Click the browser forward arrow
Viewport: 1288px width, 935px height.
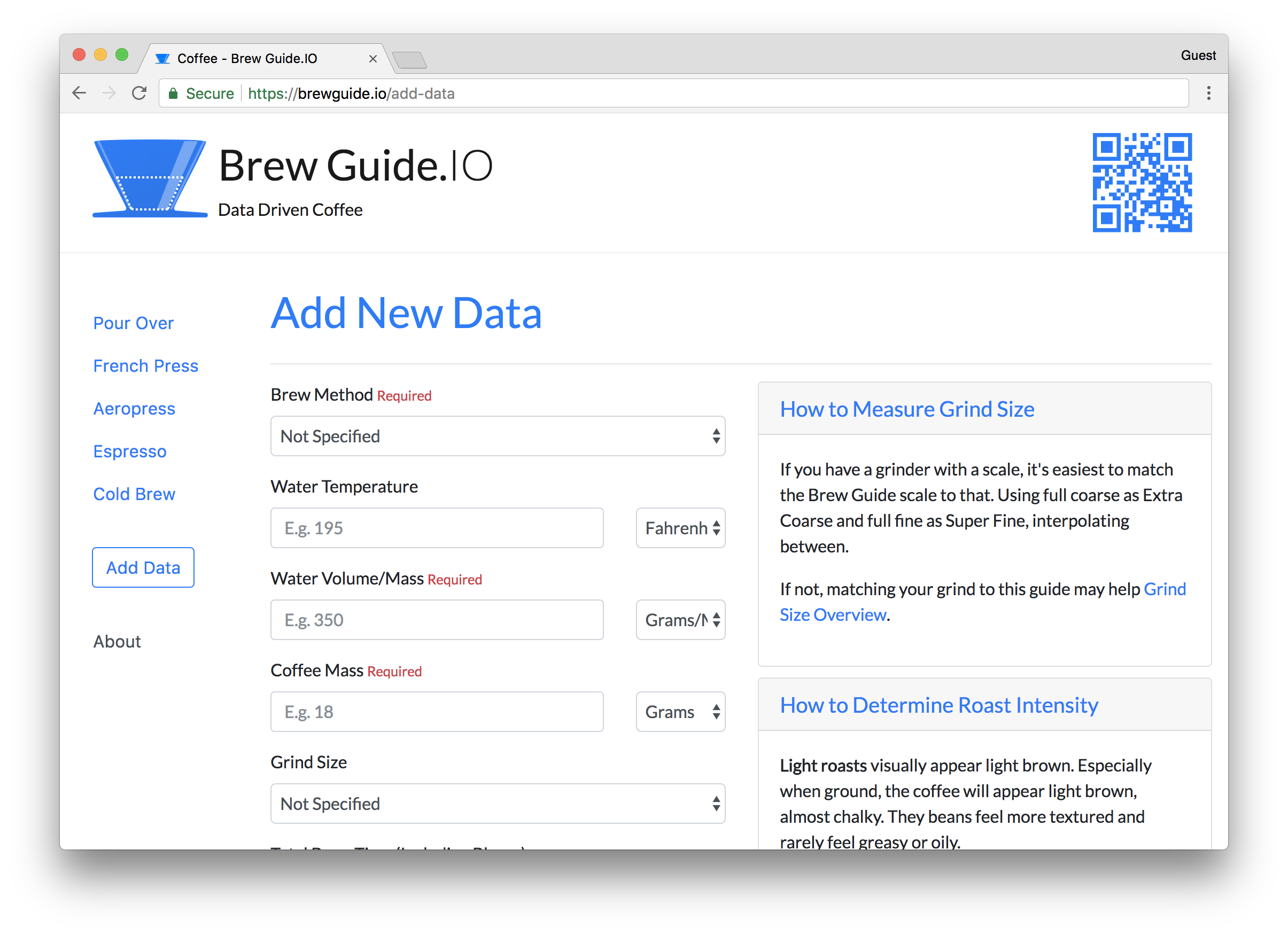109,92
